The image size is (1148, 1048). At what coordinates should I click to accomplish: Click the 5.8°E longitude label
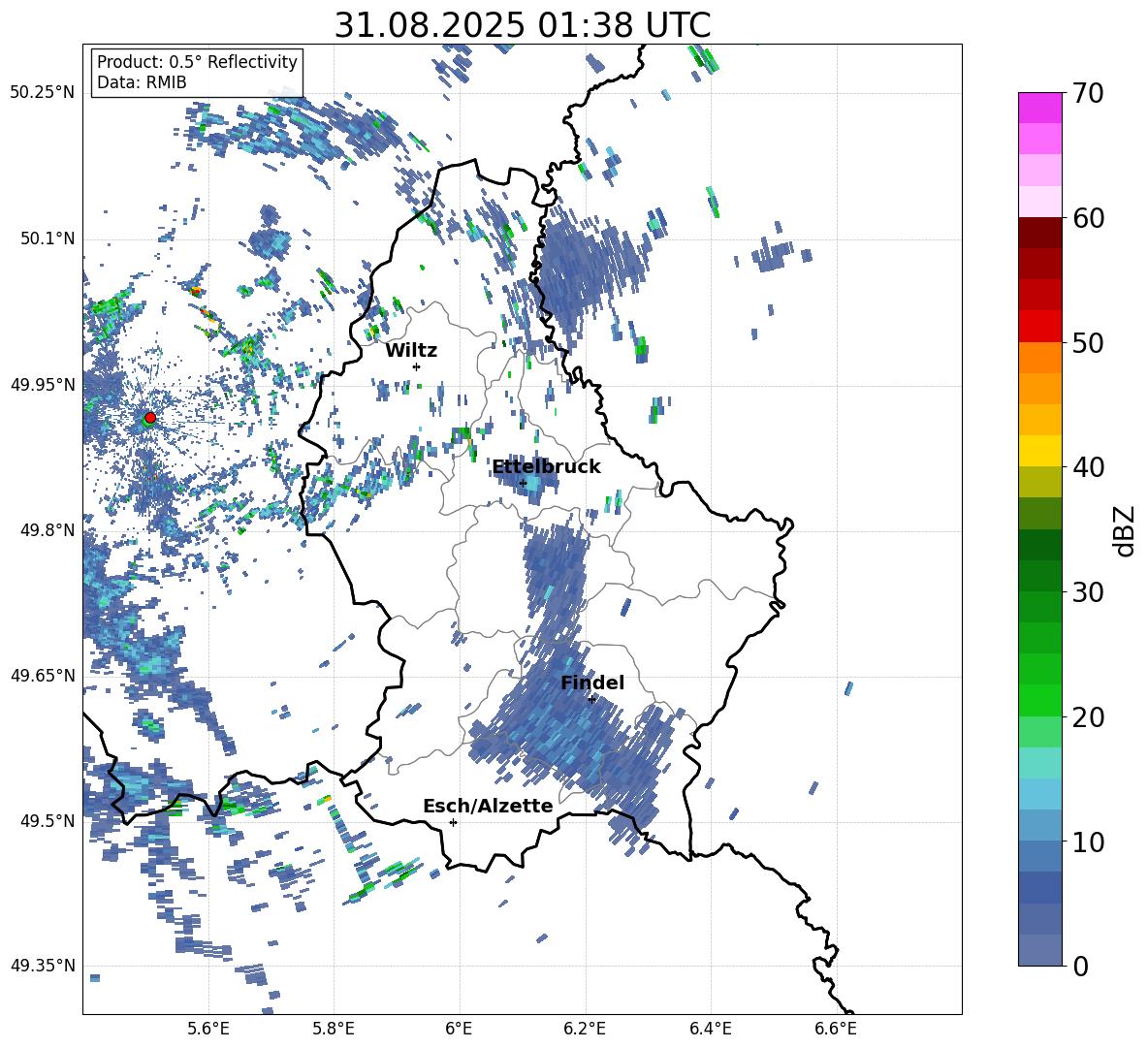pos(334,1029)
